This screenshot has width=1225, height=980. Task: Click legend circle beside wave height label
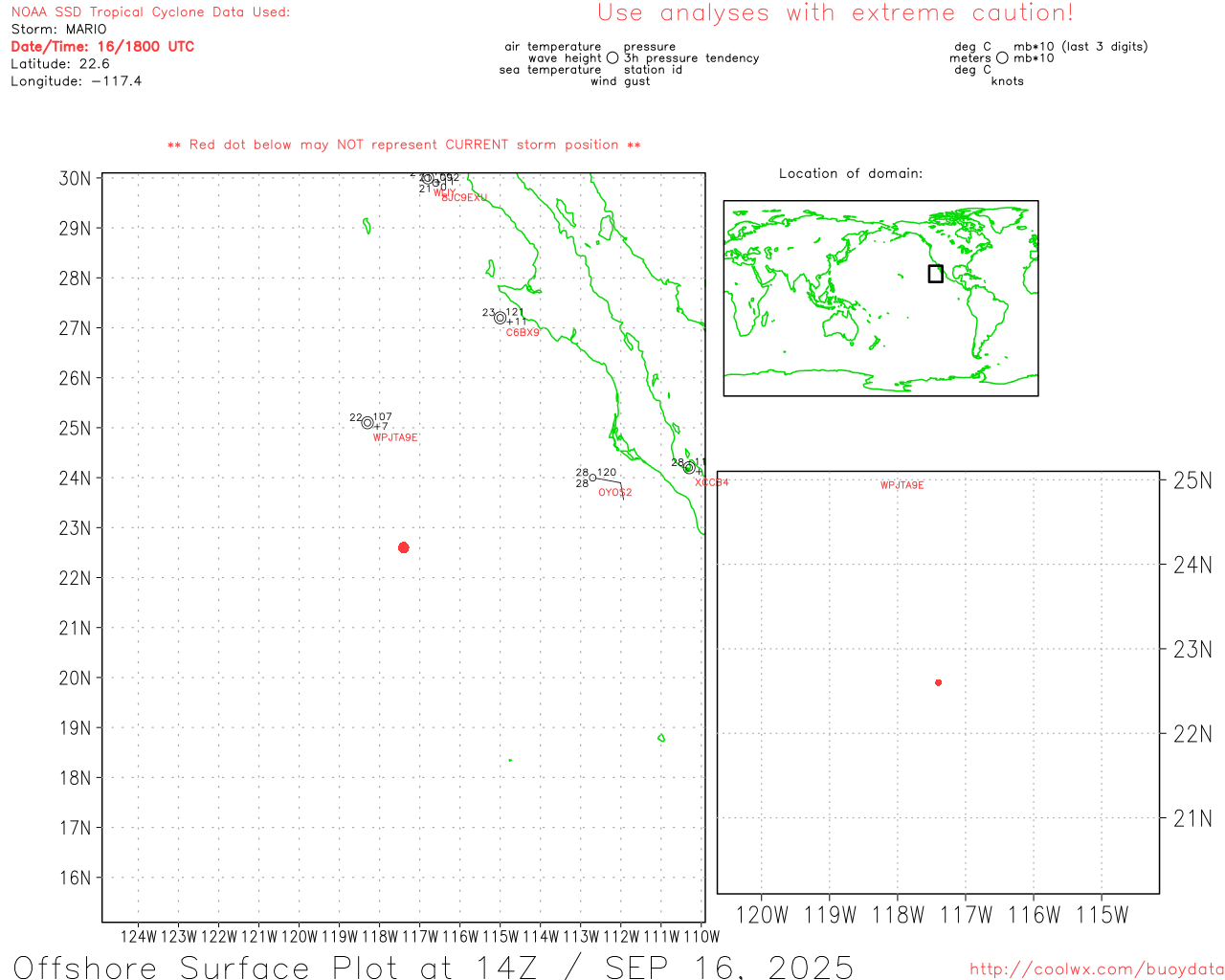[x=612, y=58]
